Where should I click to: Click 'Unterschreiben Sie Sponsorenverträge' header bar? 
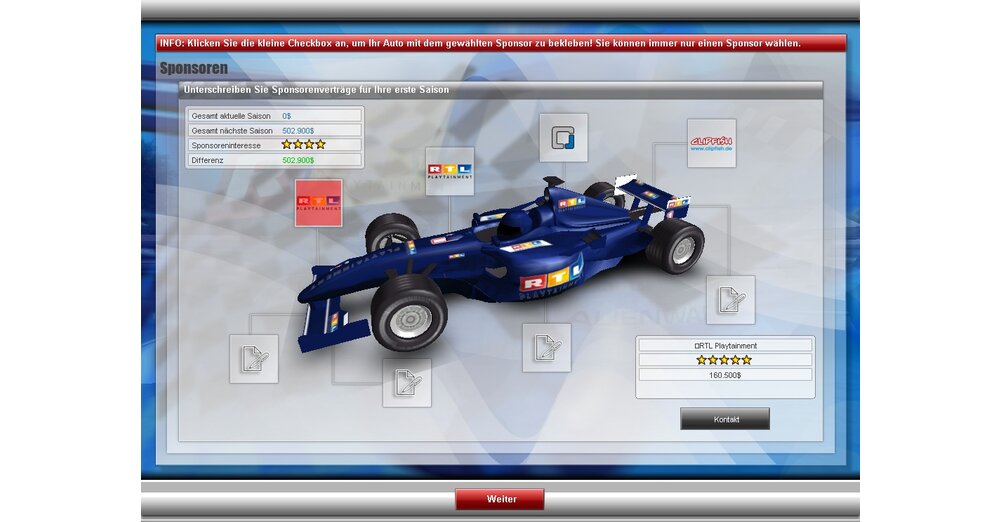coord(501,90)
